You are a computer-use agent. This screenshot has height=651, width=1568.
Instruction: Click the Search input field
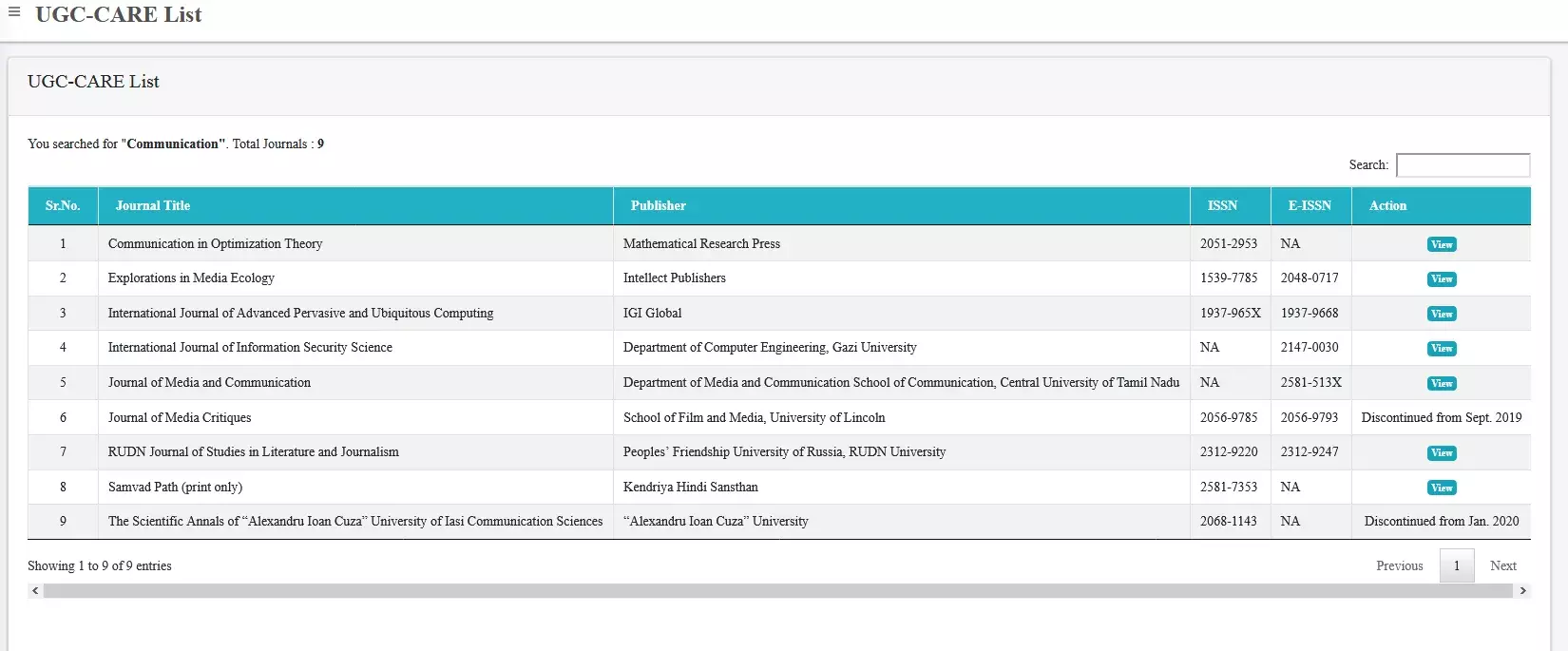(1463, 165)
